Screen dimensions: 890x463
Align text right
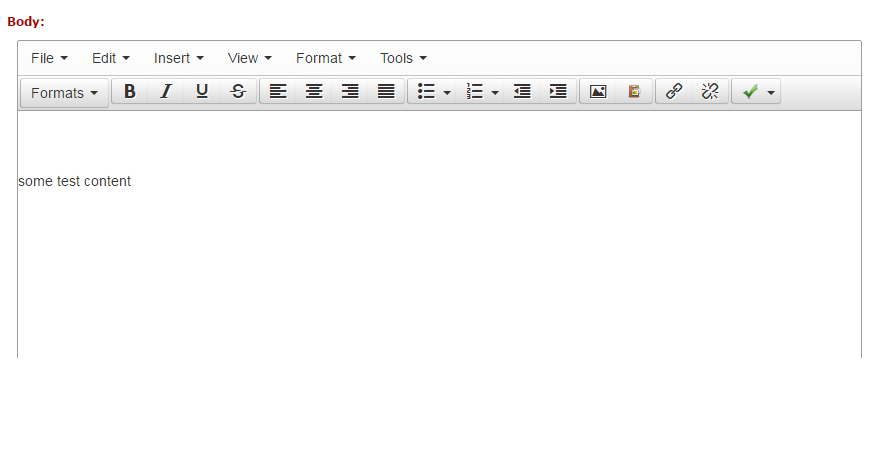[x=350, y=91]
